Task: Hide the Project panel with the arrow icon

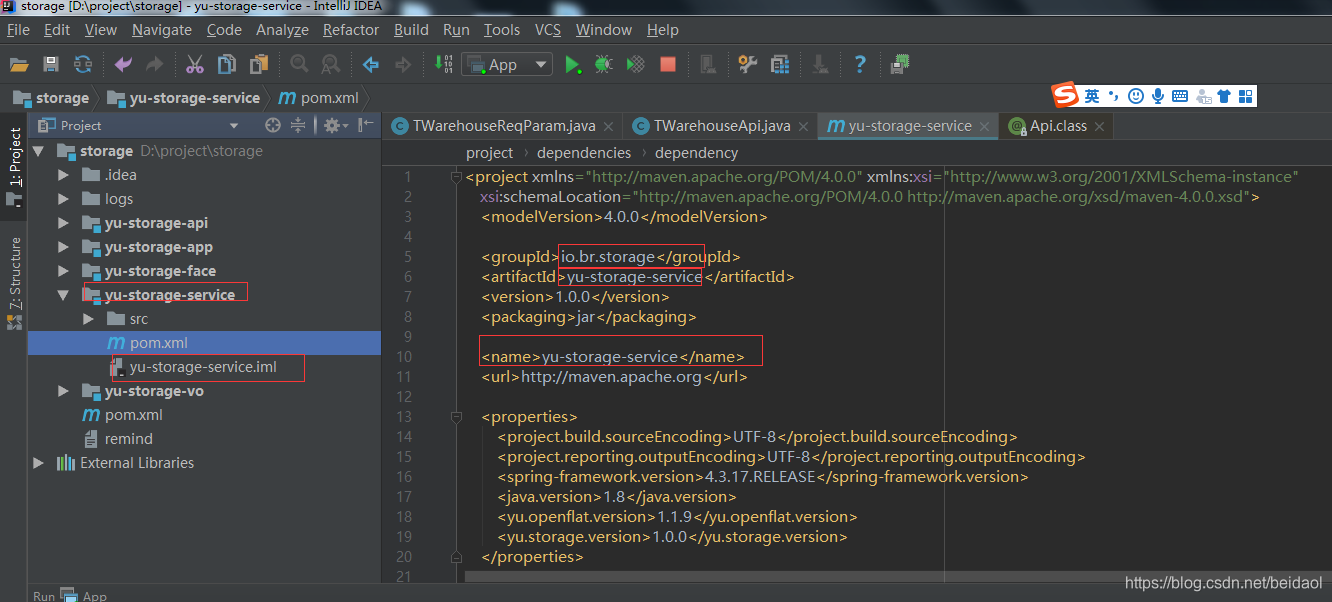Action: [366, 126]
